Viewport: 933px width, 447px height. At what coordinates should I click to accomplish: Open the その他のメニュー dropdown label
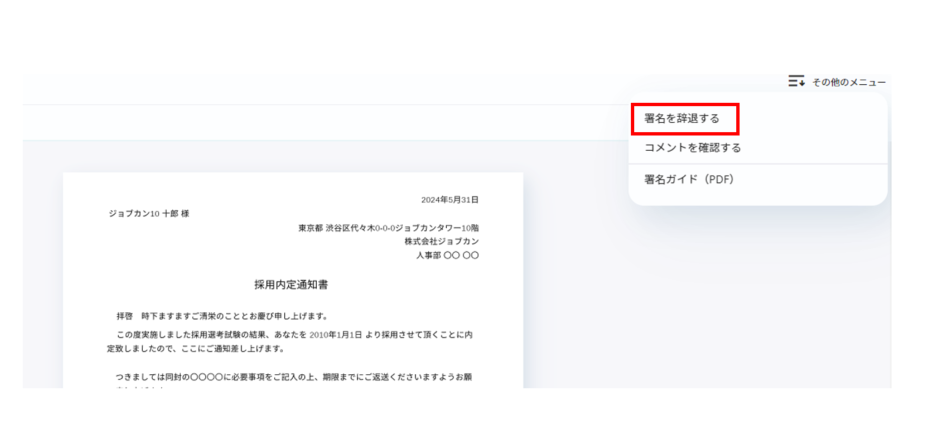848,82
